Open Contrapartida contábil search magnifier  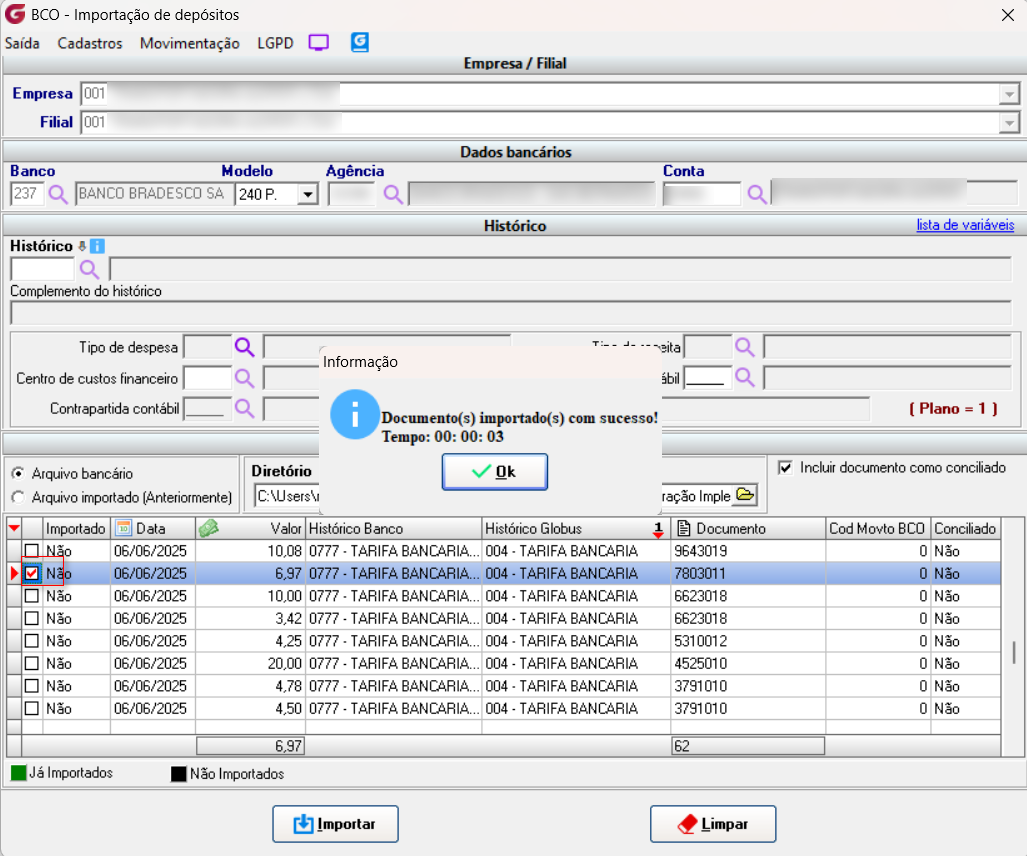click(x=244, y=408)
